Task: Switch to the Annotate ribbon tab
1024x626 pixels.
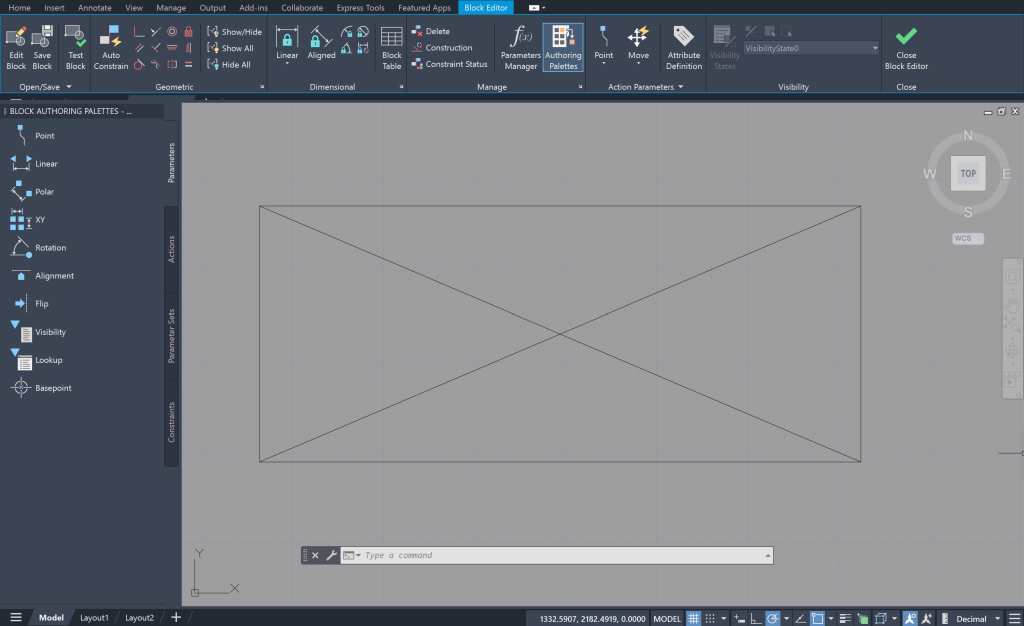Action: click(94, 7)
